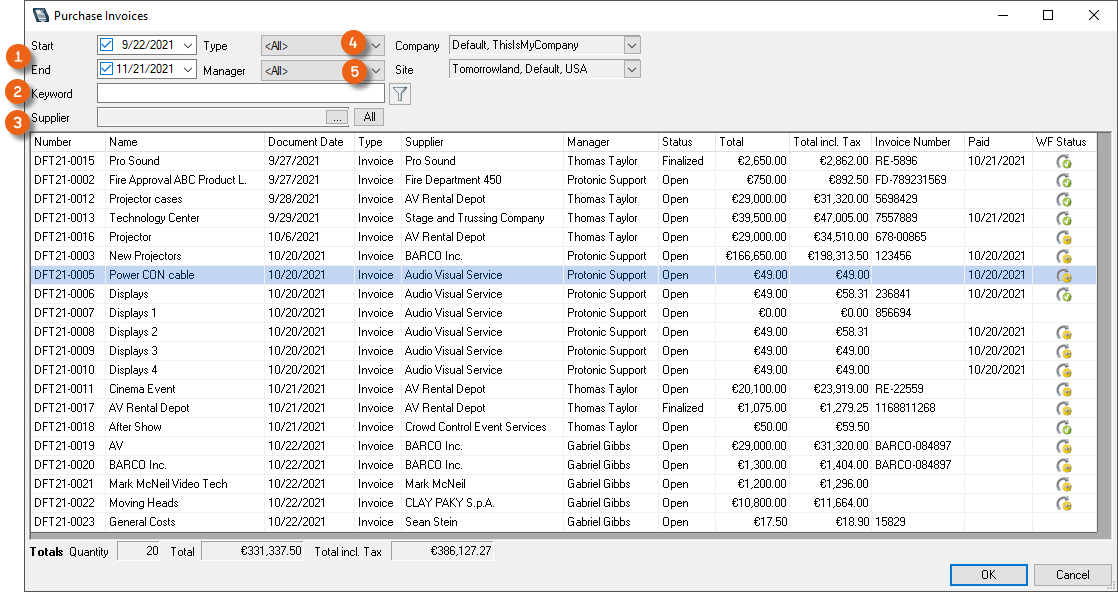The width and height of the screenshot is (1118, 592).
Task: Click WF Status icon for After Show row
Action: pyautogui.click(x=1065, y=427)
